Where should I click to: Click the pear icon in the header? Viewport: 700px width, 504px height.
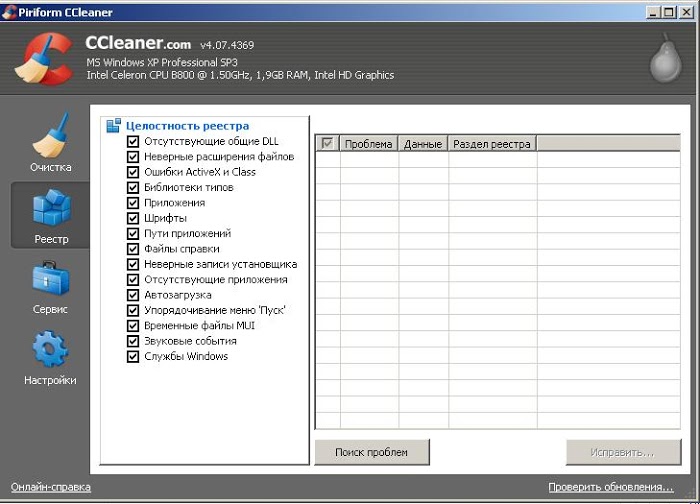(x=665, y=58)
